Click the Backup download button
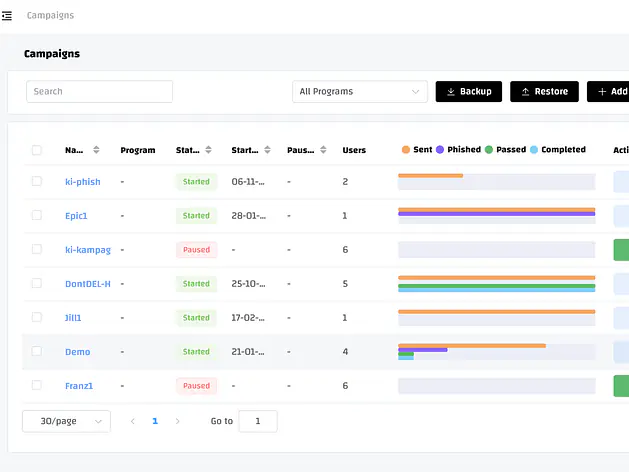This screenshot has width=629, height=472. [x=468, y=91]
